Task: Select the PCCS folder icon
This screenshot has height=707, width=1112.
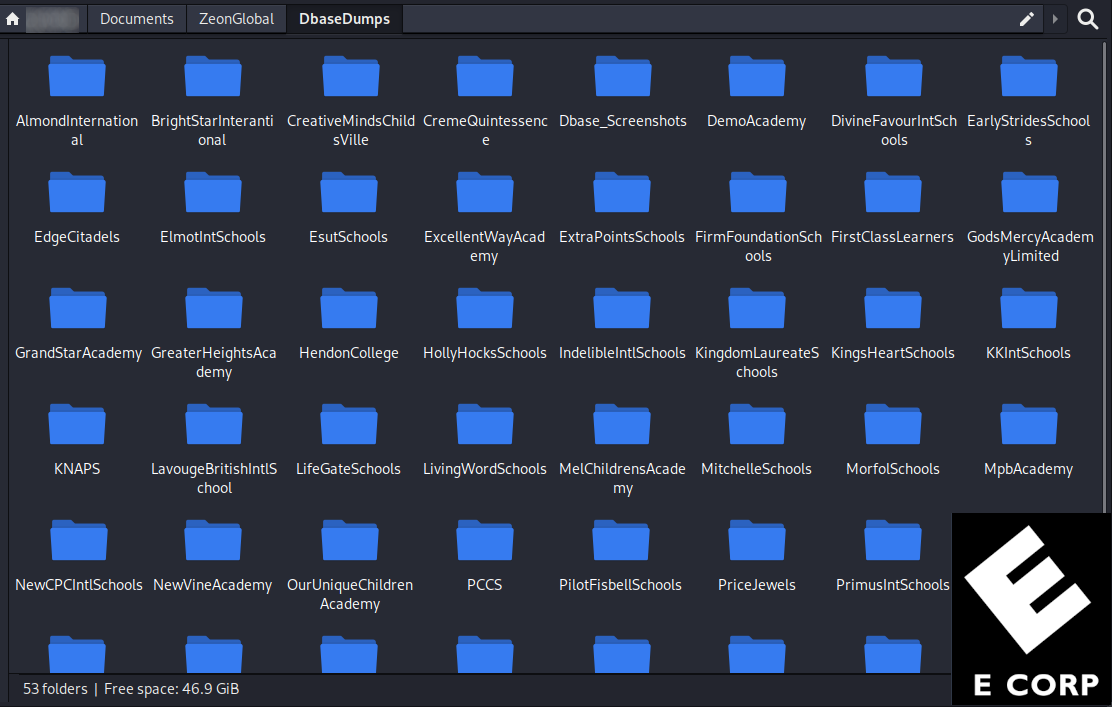Action: [x=484, y=542]
